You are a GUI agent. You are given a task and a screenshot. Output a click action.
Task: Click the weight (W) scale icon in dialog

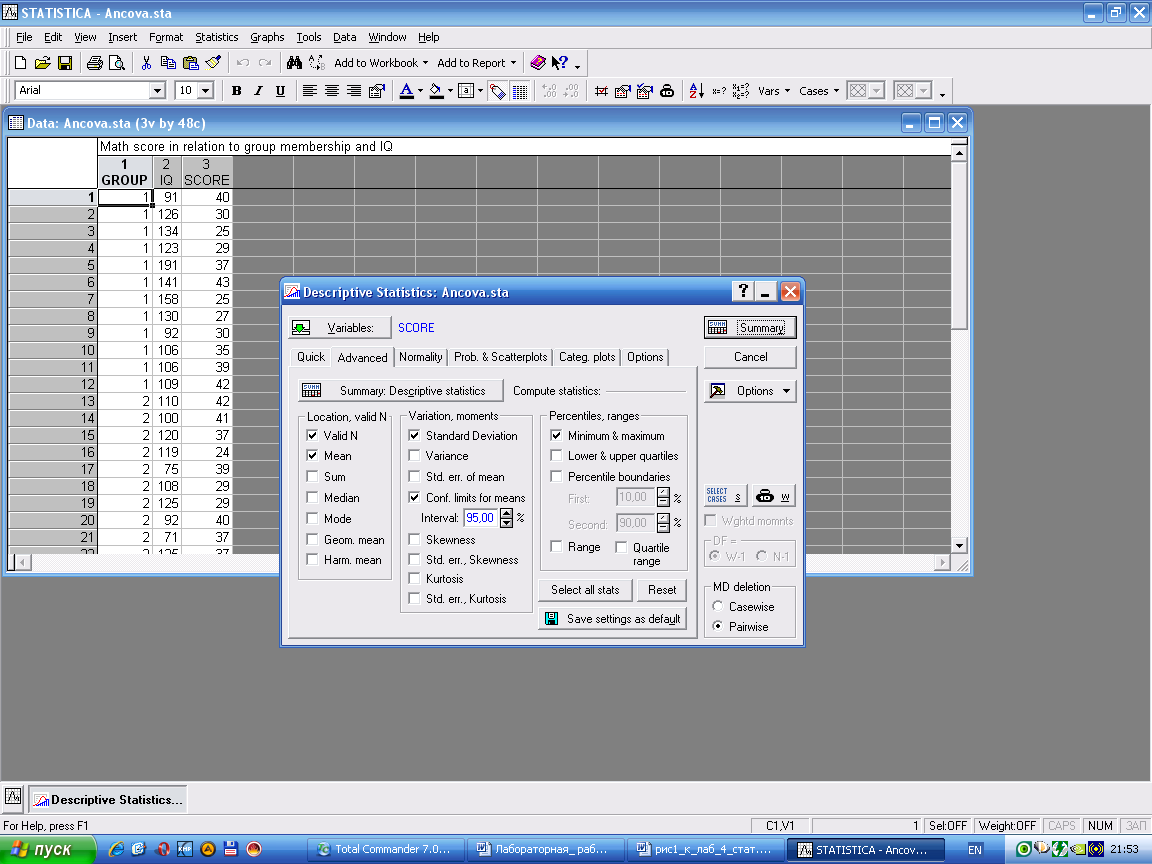[774, 496]
